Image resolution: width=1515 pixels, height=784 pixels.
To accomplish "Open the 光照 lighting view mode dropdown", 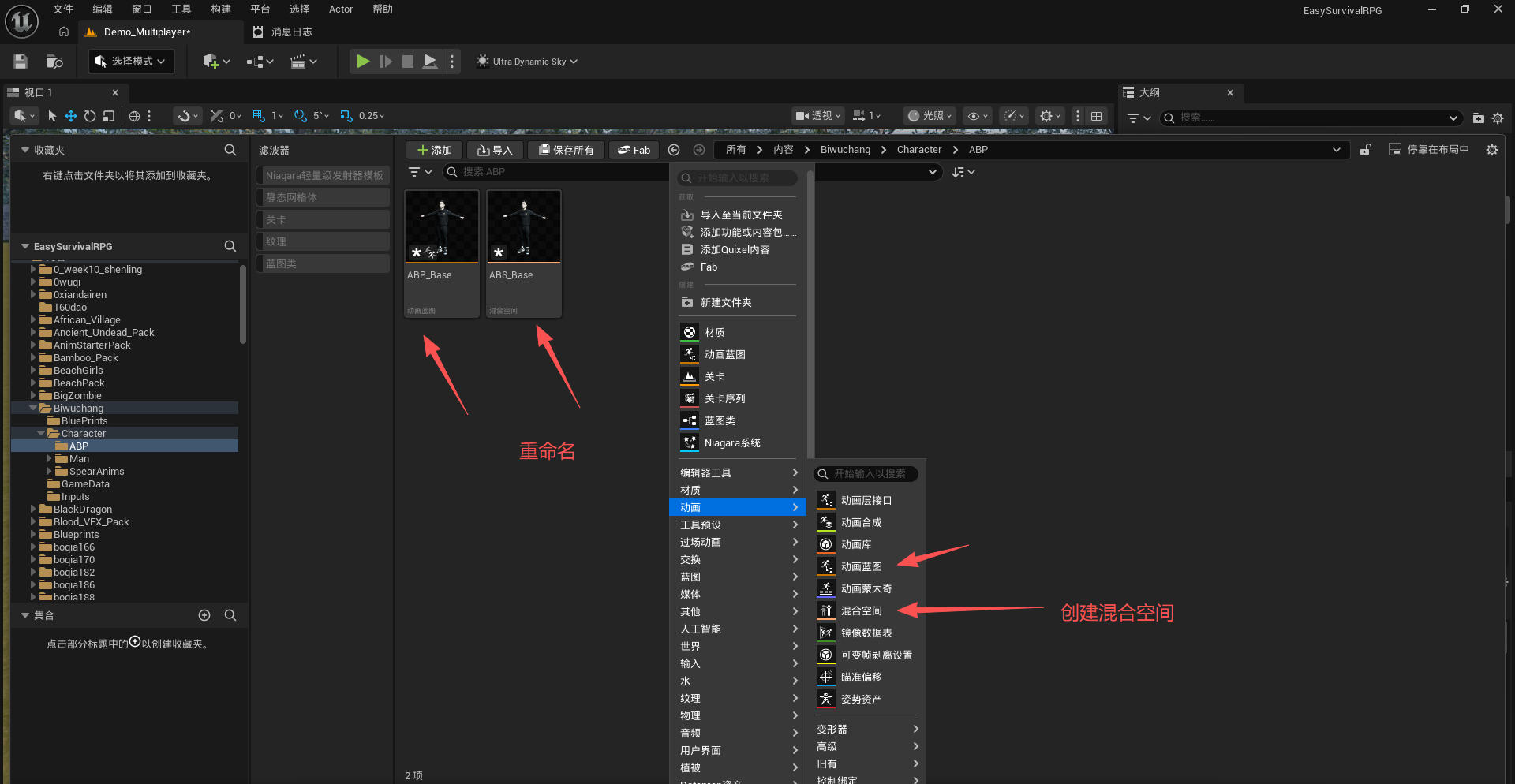I will click(x=930, y=116).
